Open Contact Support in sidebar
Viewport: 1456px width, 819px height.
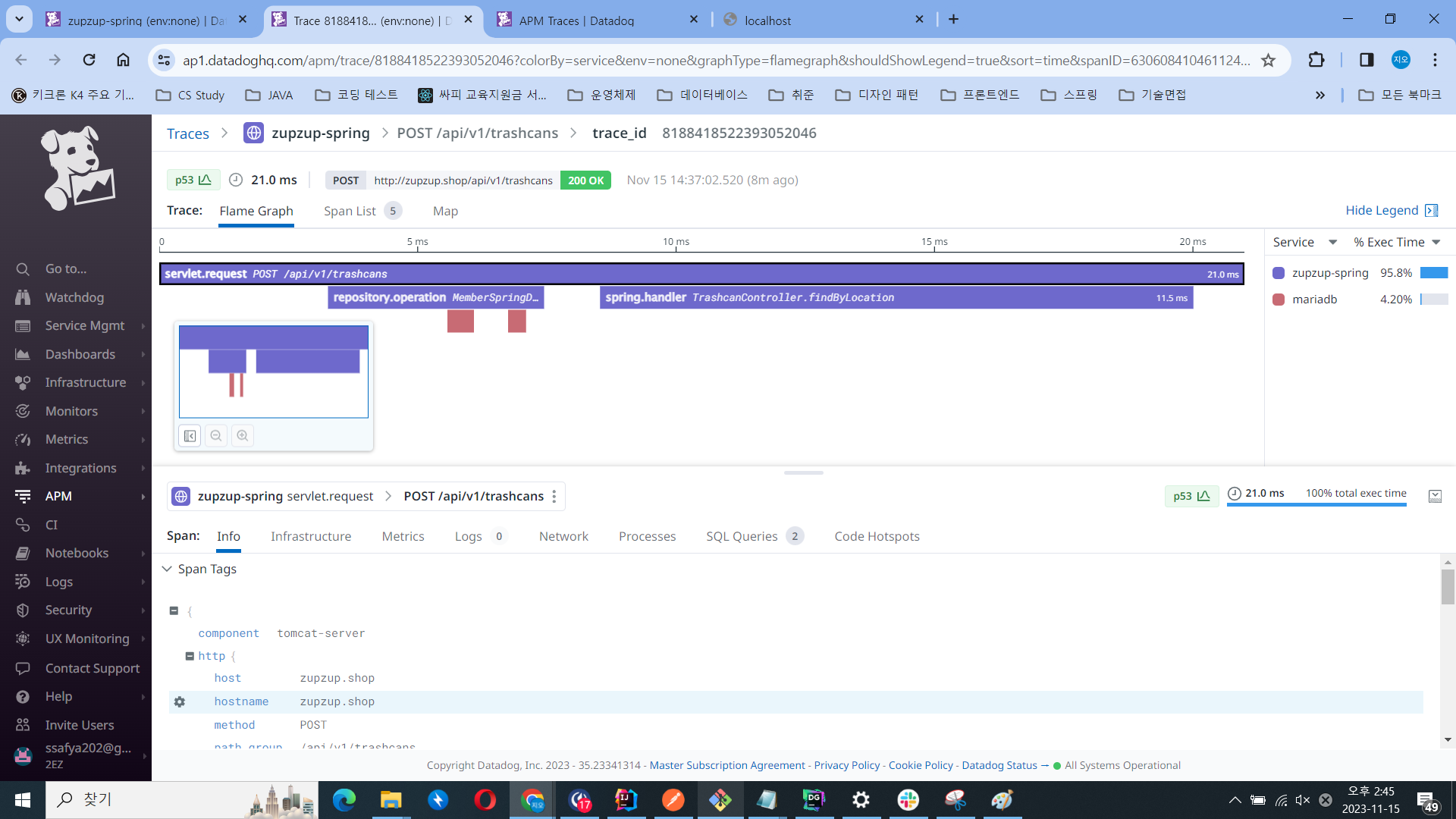pyautogui.click(x=92, y=668)
